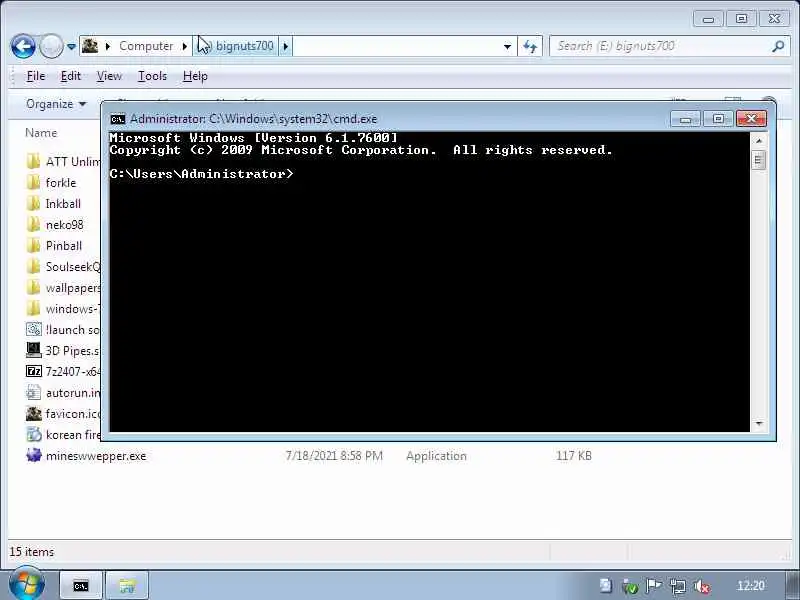Click the cmd taskbar button
Viewport: 800px width, 600px height.
tap(81, 586)
